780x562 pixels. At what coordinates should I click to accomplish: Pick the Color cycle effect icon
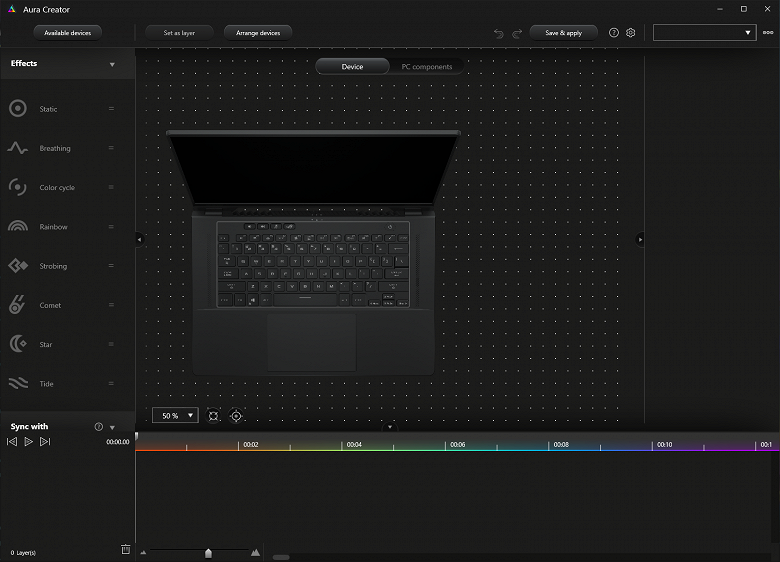[x=18, y=187]
